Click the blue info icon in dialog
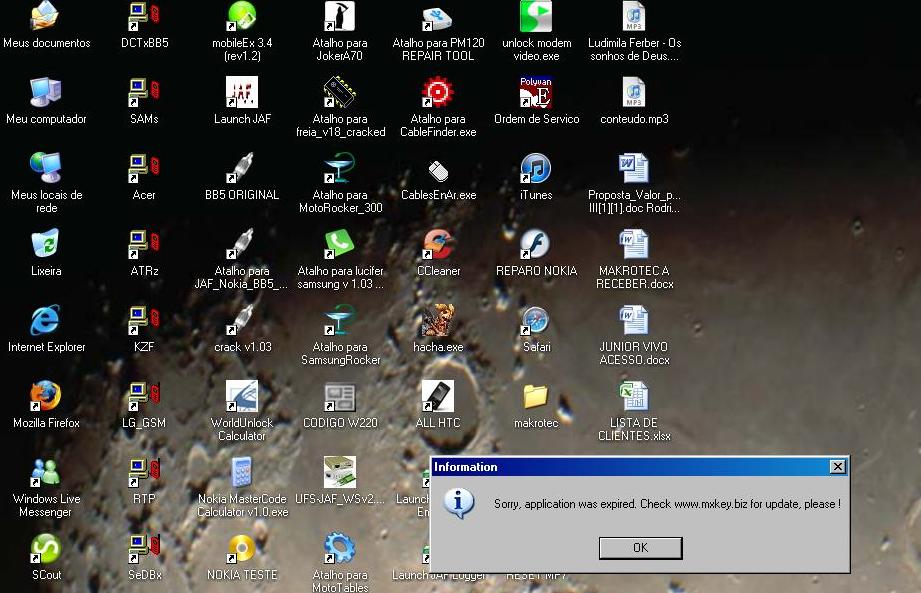921x593 pixels. click(x=459, y=503)
